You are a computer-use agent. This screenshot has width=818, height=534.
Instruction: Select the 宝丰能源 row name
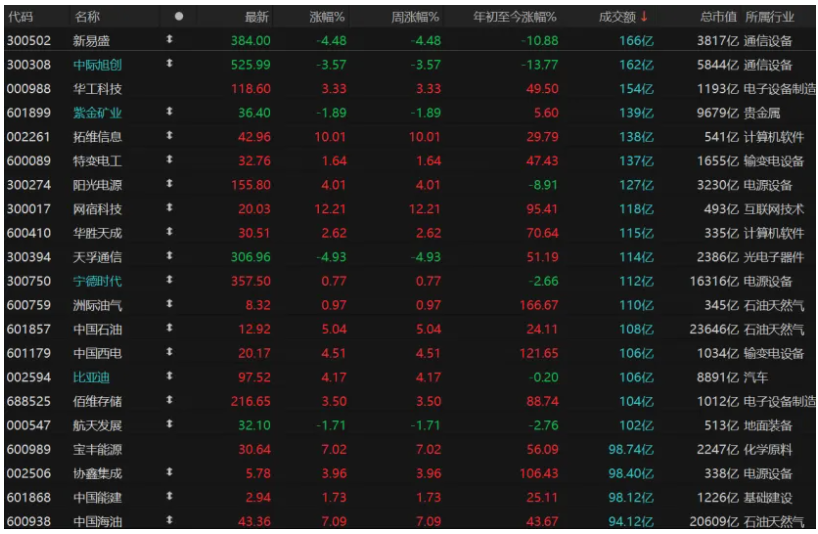tap(98, 448)
